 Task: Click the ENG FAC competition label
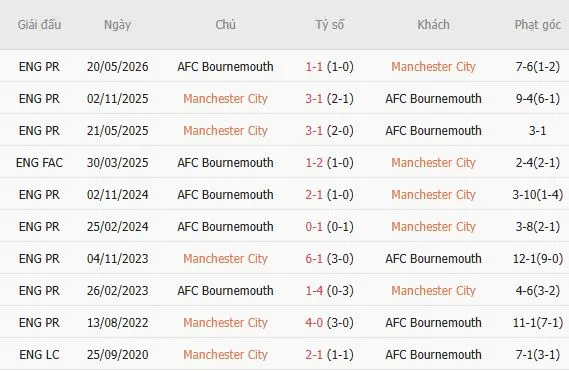(x=39, y=162)
